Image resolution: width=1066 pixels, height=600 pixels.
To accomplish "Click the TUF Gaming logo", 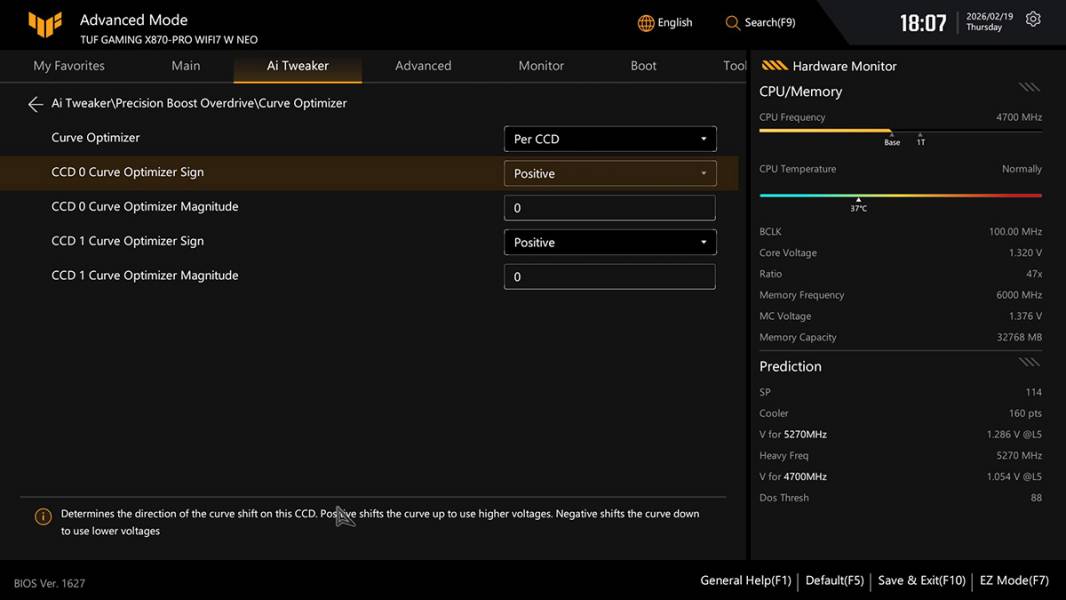I will (x=45, y=24).
